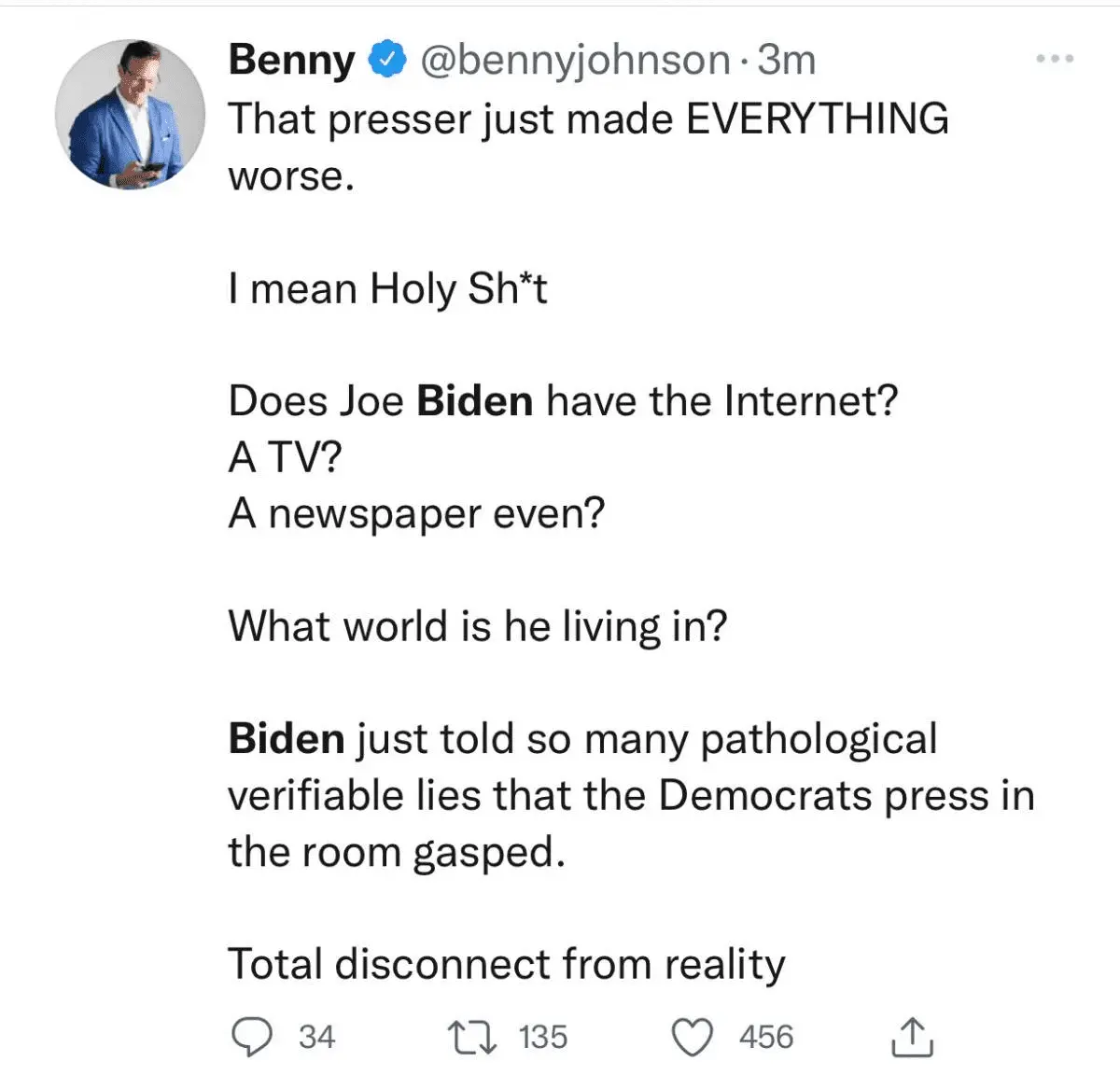Click the "What world is he living in?" line

(477, 626)
